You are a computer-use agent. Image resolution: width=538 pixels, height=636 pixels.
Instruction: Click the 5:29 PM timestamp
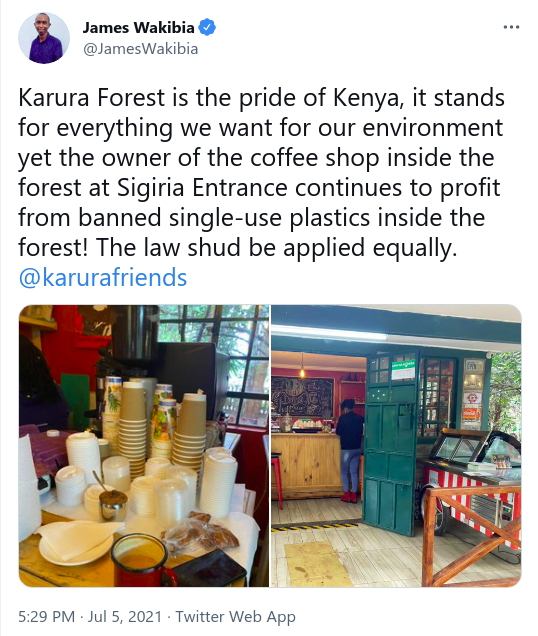47,617
